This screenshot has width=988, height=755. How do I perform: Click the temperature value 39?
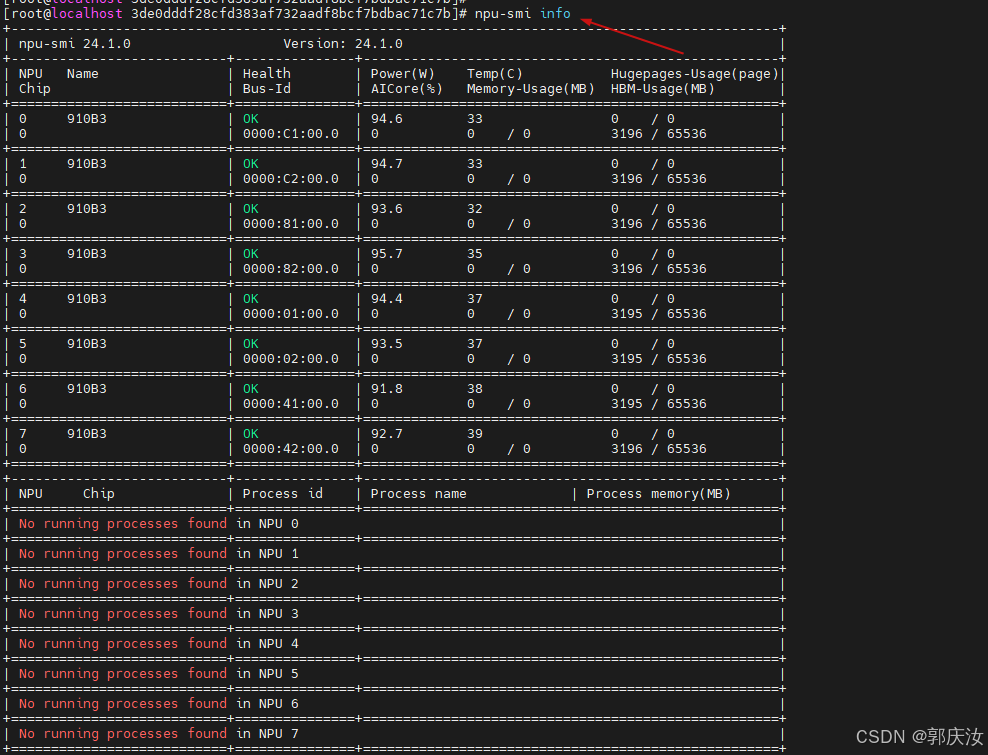474,434
